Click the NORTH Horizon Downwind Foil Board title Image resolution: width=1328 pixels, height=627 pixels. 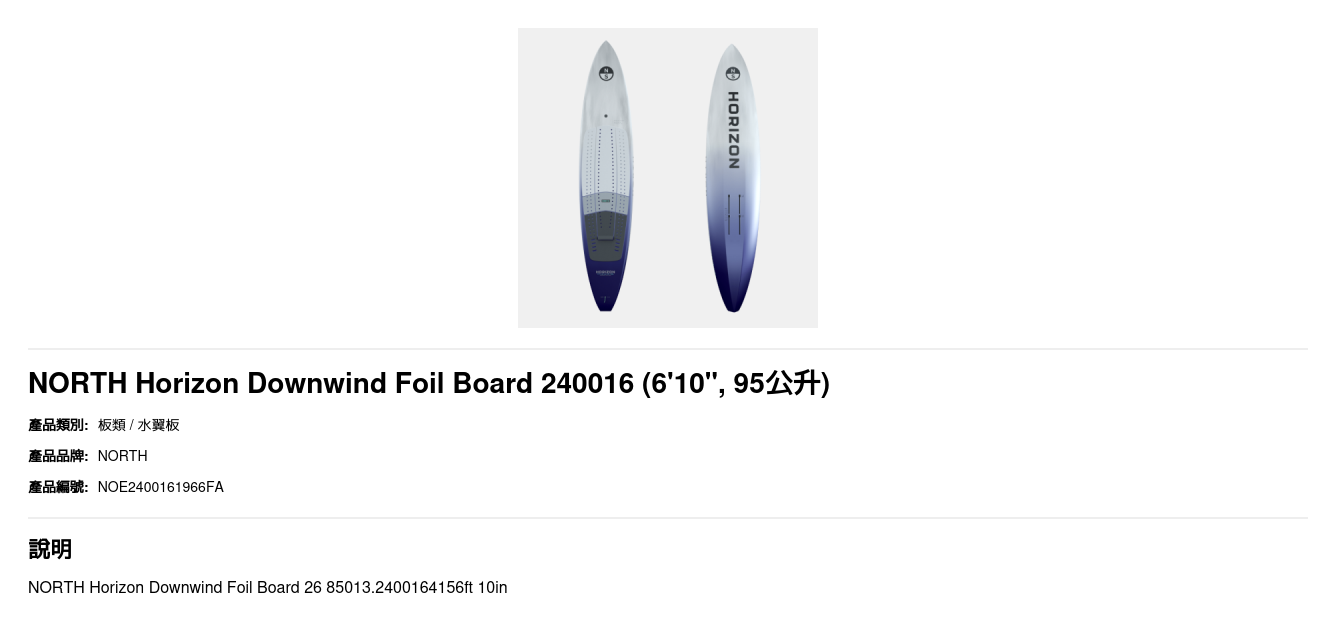click(x=429, y=383)
